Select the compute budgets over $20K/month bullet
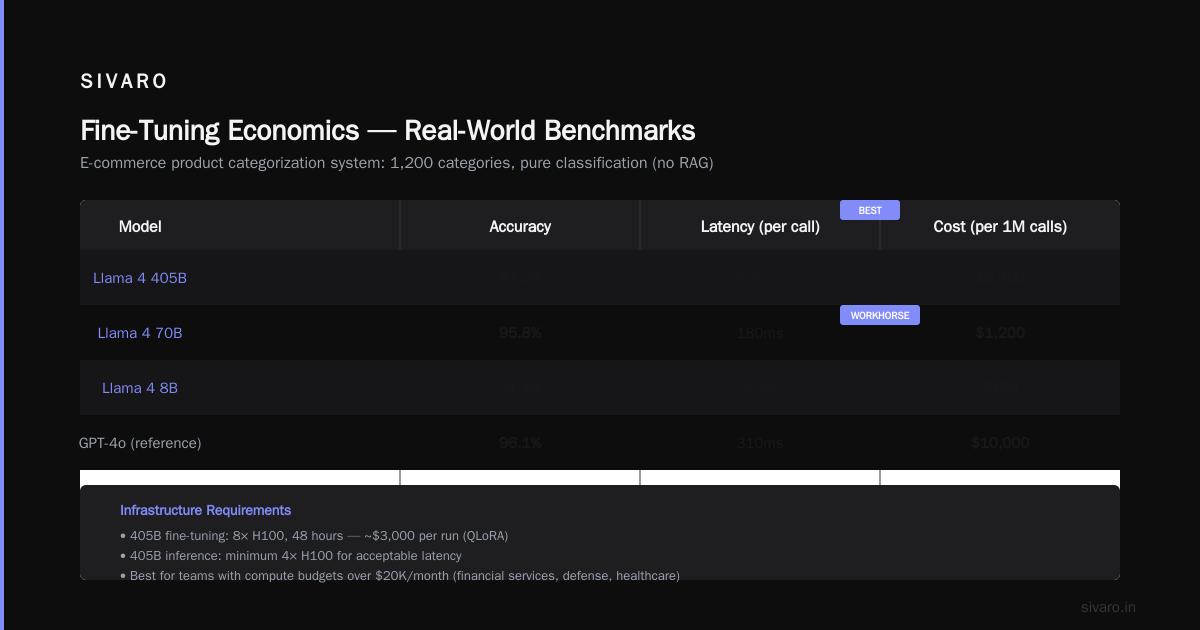1200x630 pixels. (400, 575)
